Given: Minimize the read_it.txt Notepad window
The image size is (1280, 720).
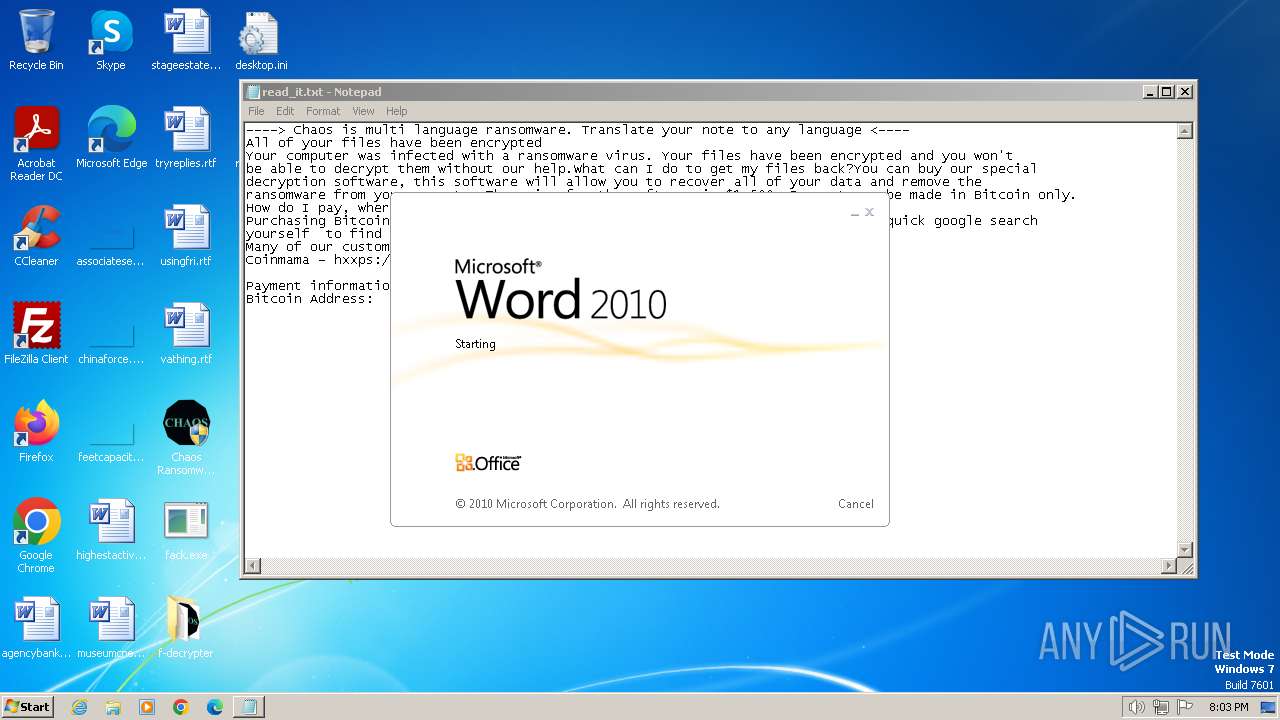Looking at the screenshot, I should tap(1151, 91).
